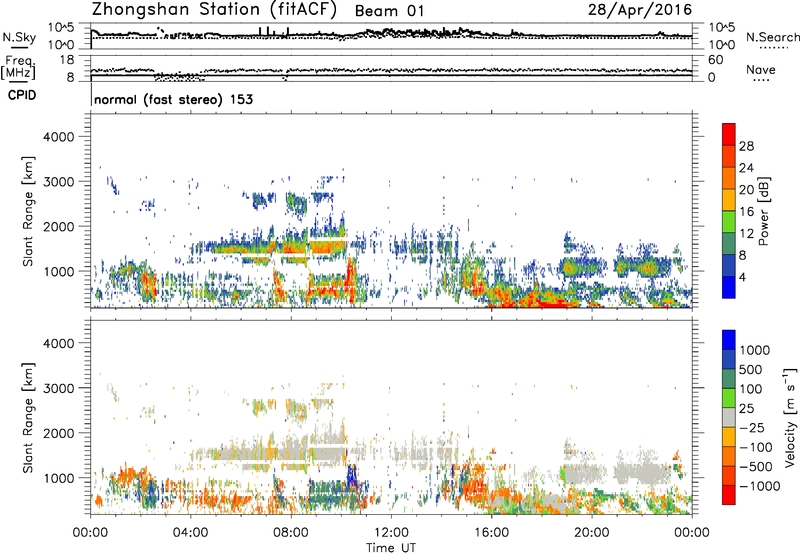Click the '04:00' time axis tick label

pos(190,533)
